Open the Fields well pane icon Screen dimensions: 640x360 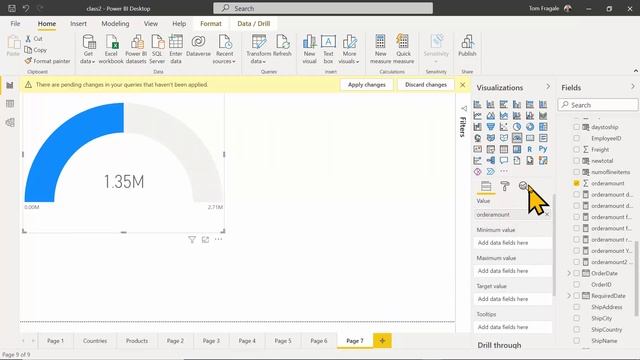pyautogui.click(x=486, y=186)
